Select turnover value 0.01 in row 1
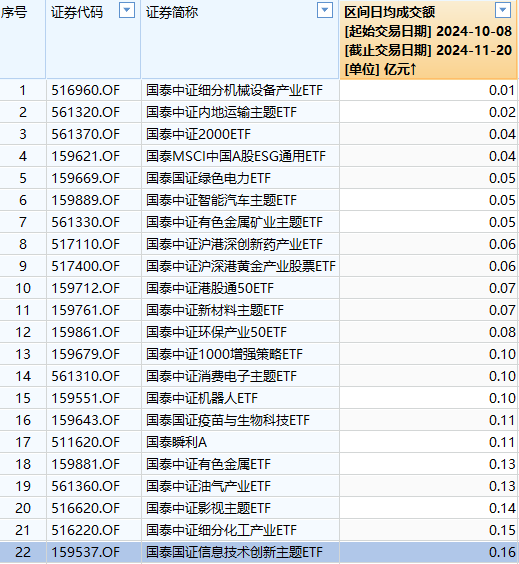Image resolution: width=519 pixels, height=564 pixels. [502, 90]
